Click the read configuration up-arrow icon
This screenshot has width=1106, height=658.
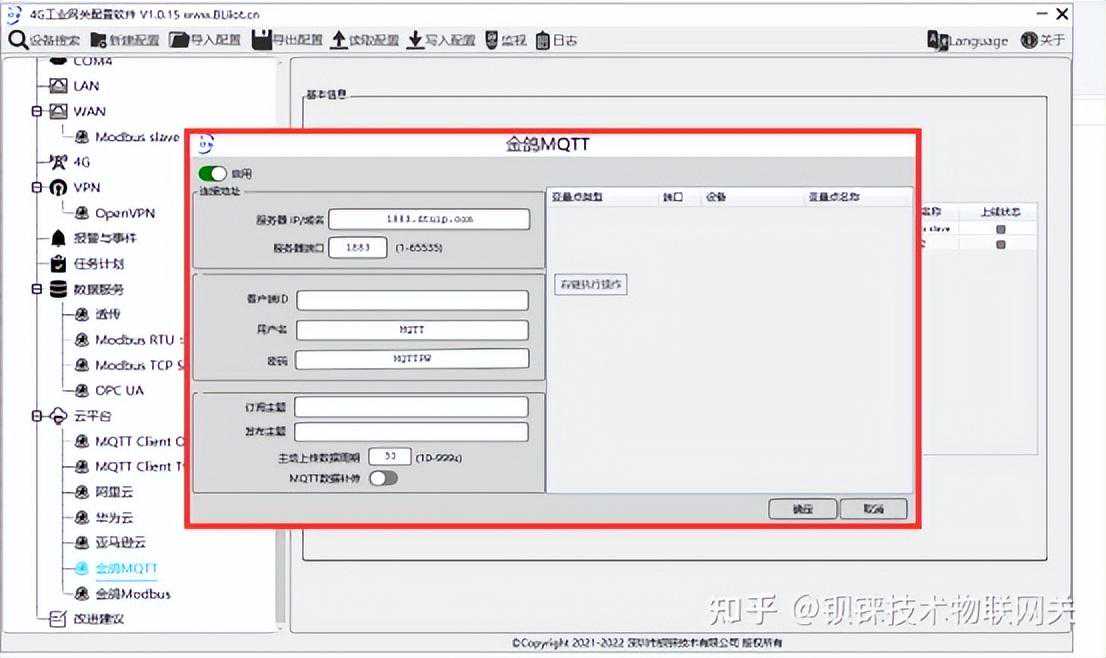[339, 40]
